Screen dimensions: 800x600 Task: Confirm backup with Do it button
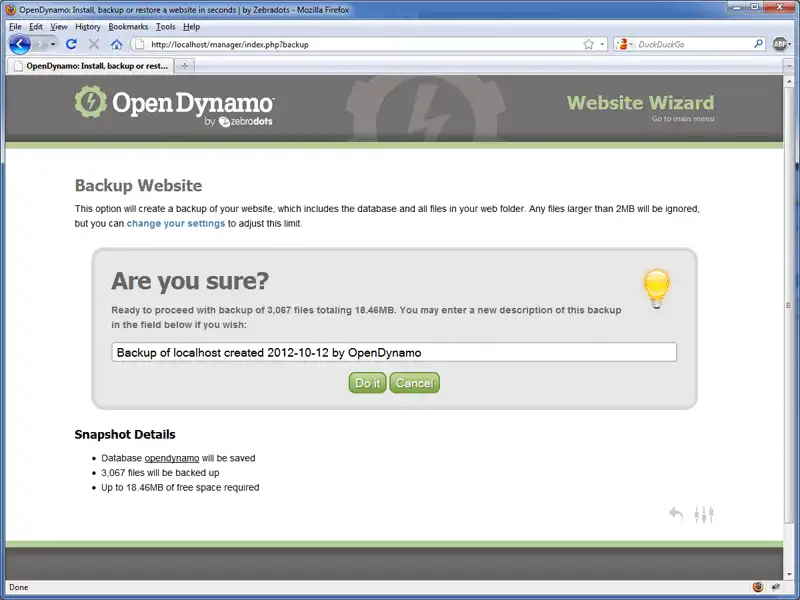point(367,383)
